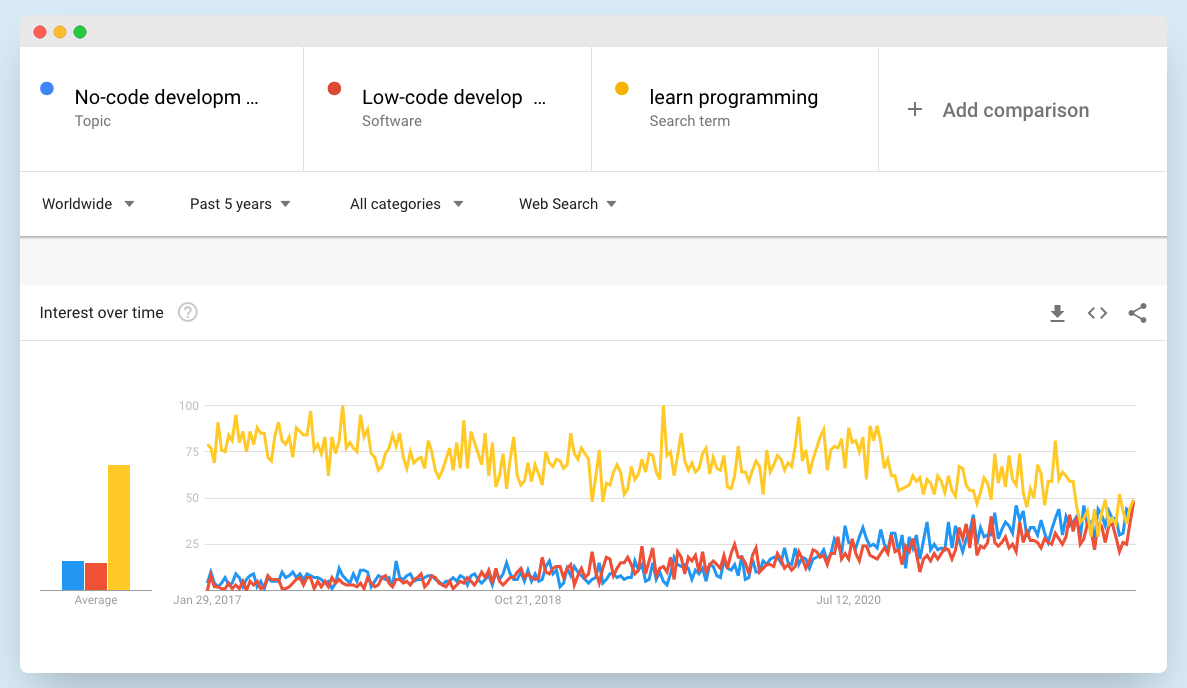
Task: Edit the learn programming search term
Action: click(733, 98)
